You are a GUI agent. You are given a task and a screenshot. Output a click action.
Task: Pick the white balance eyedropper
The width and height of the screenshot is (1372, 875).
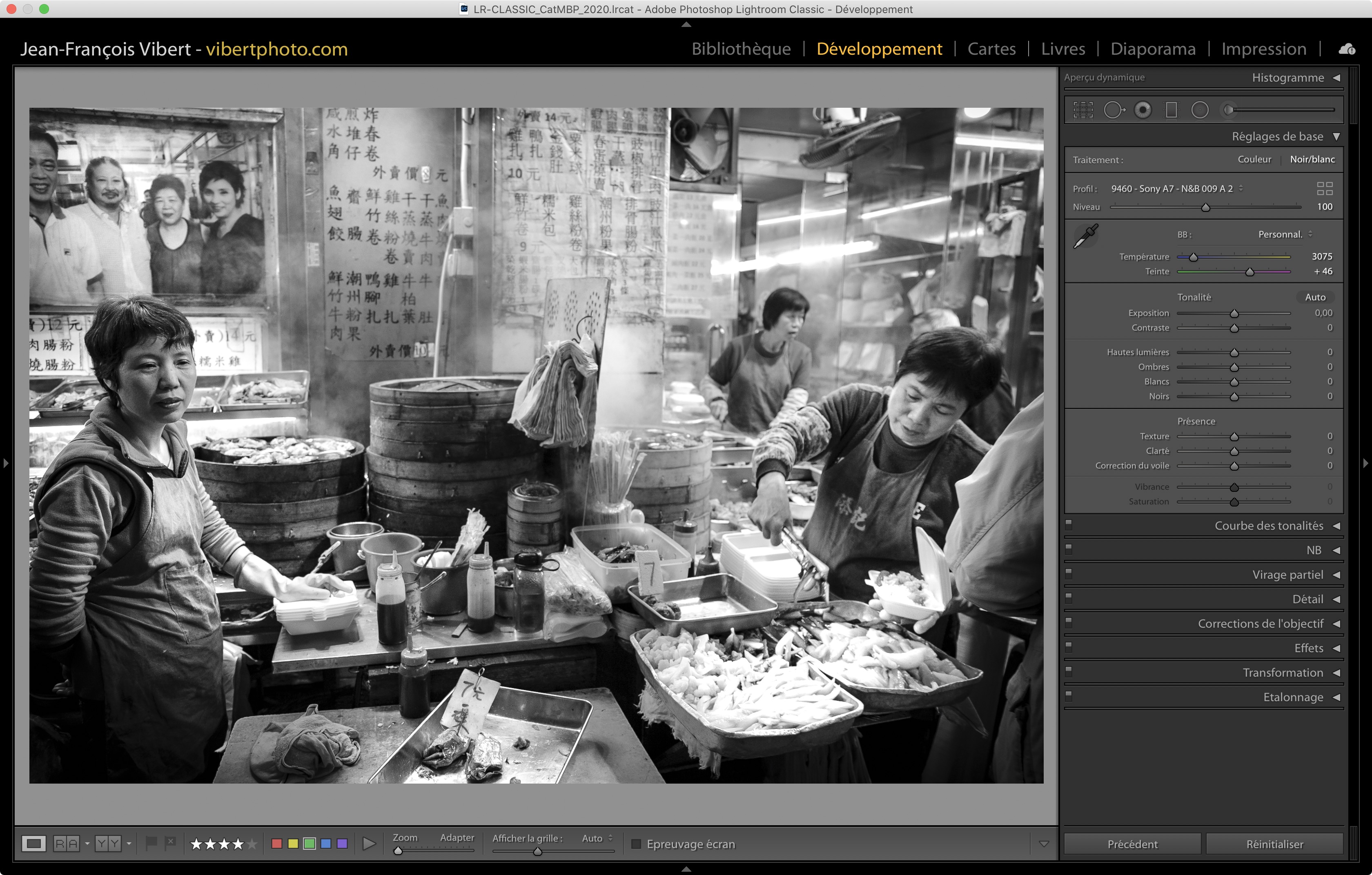(x=1086, y=236)
